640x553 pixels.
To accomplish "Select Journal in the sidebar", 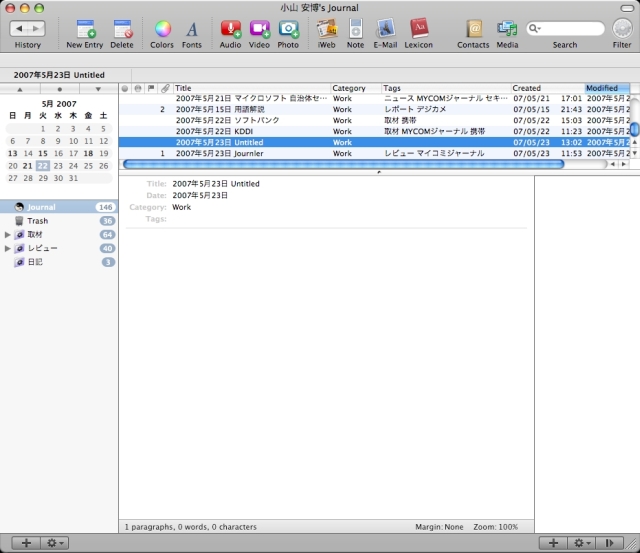I will click(x=59, y=207).
